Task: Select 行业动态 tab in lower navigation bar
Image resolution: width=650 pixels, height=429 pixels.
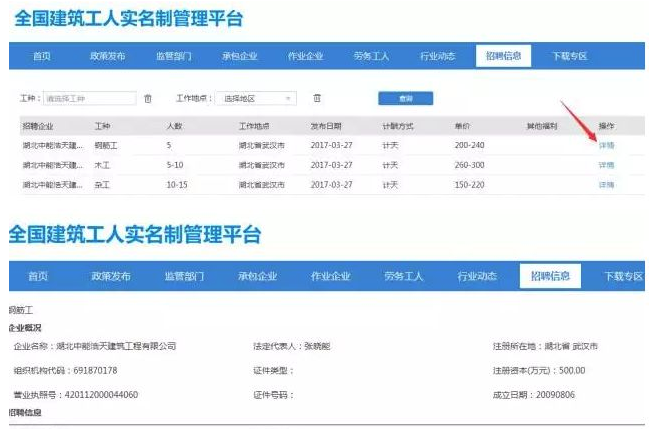Action: pos(477,276)
